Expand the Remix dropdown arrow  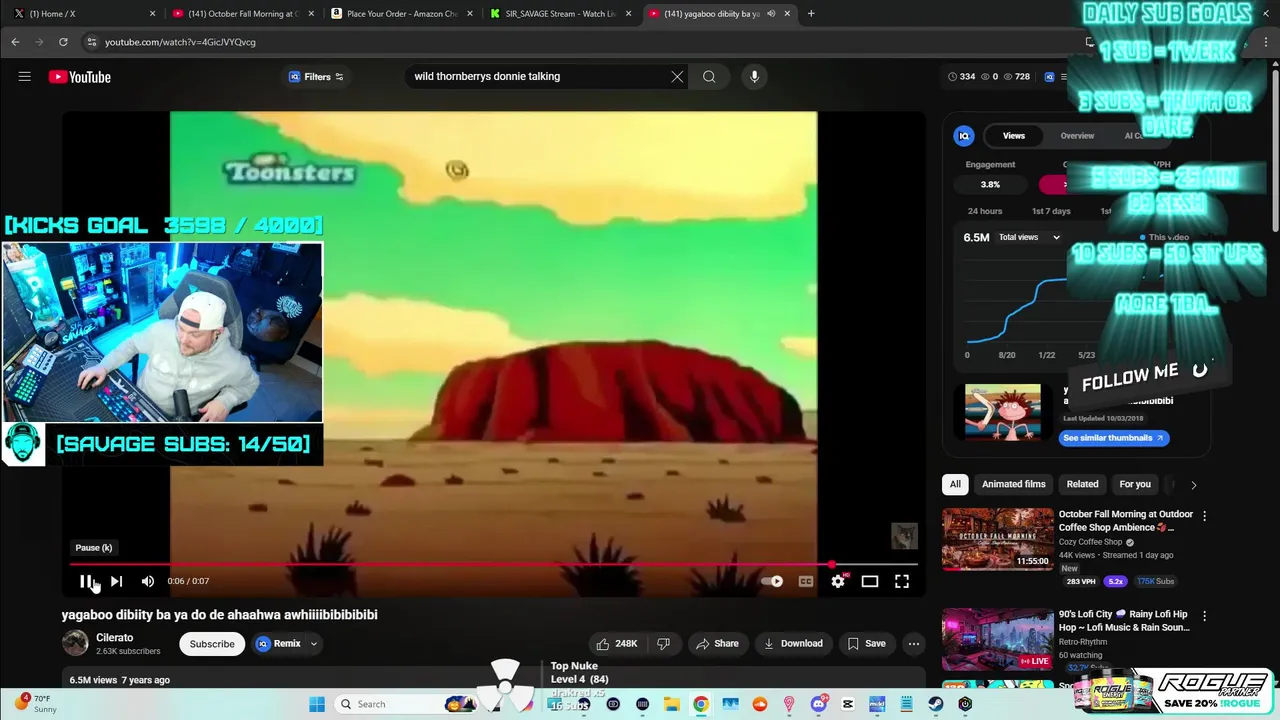coord(313,643)
